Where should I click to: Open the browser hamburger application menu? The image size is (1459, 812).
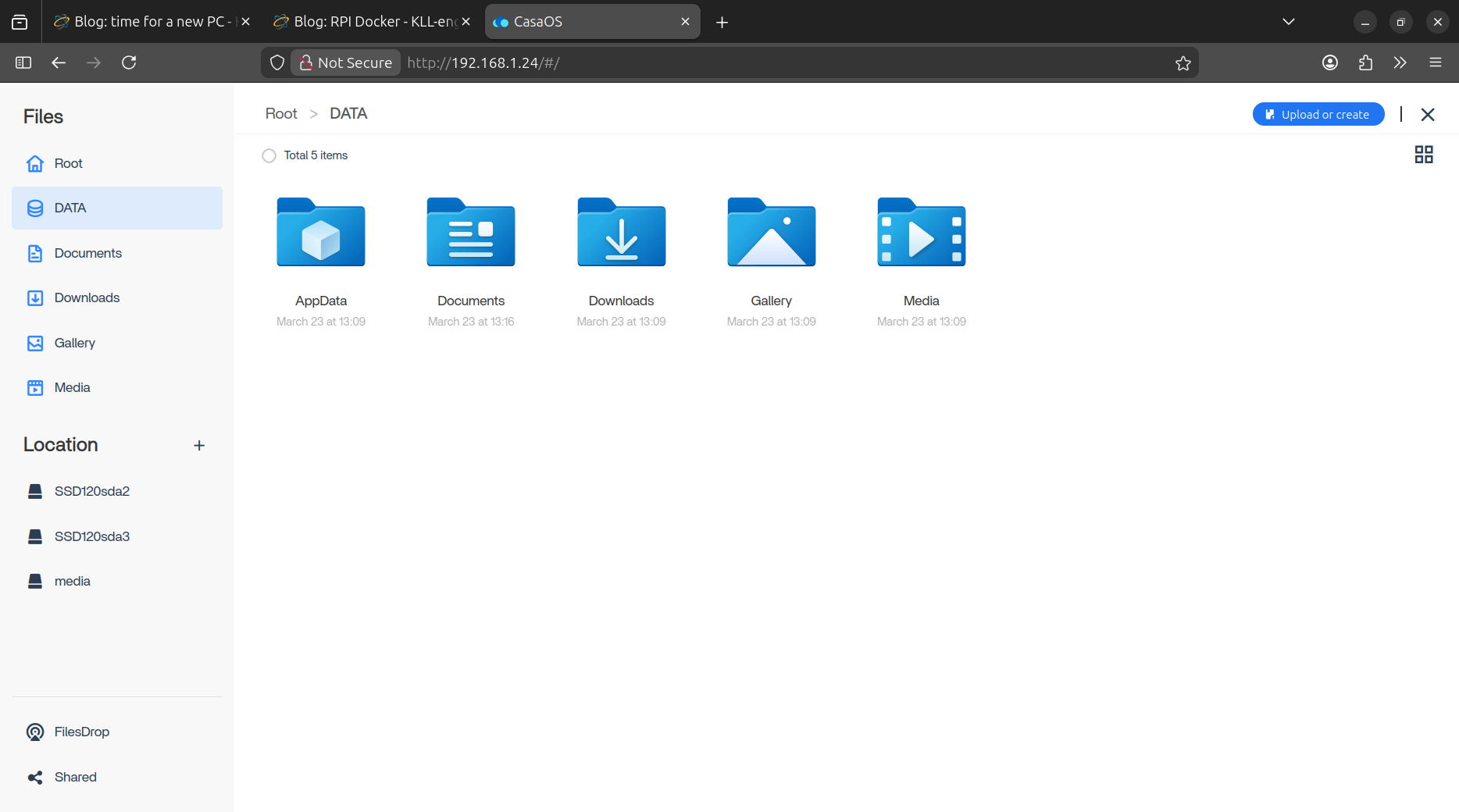(1436, 62)
